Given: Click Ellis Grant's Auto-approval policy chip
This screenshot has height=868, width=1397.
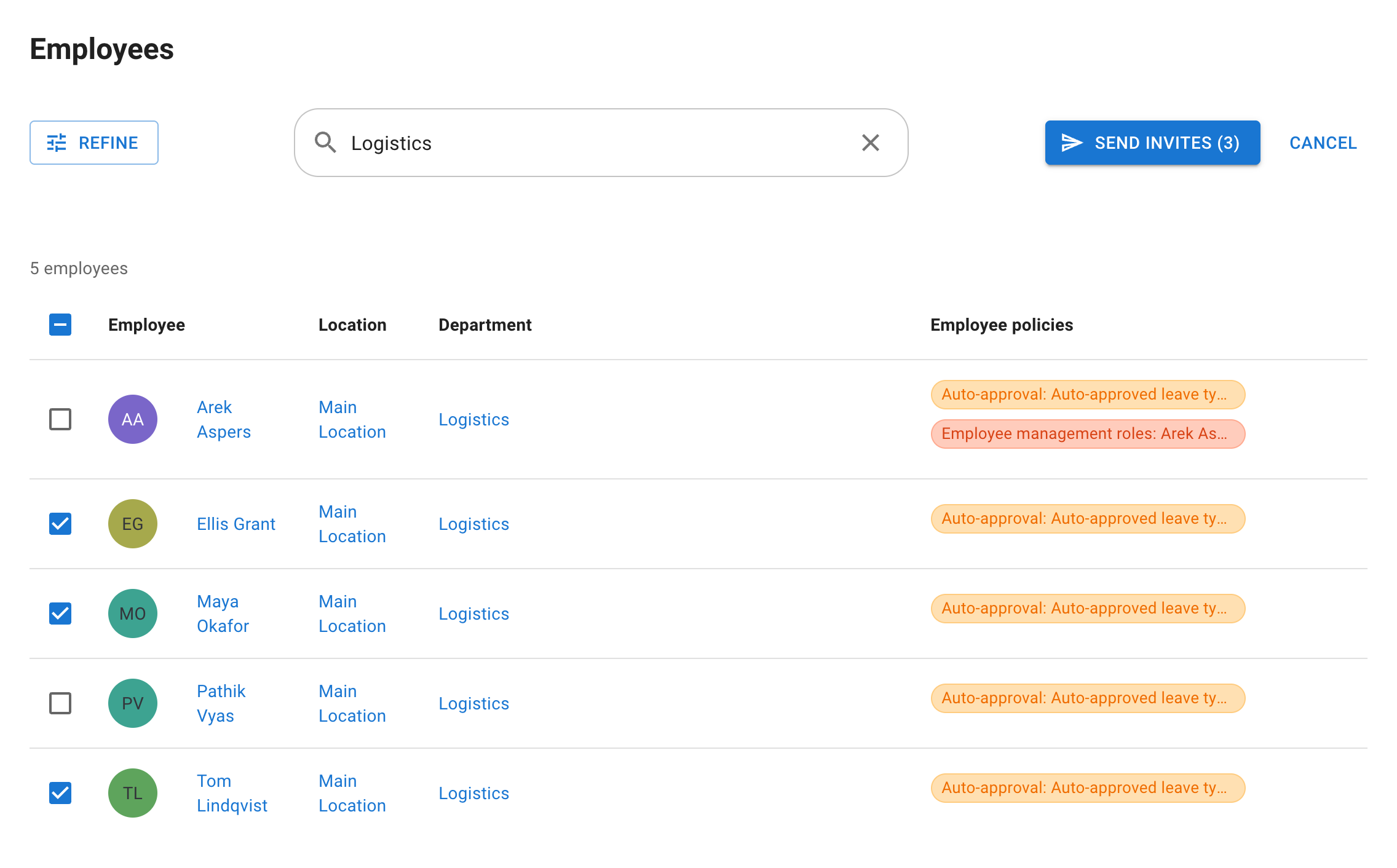Looking at the screenshot, I should coord(1088,519).
